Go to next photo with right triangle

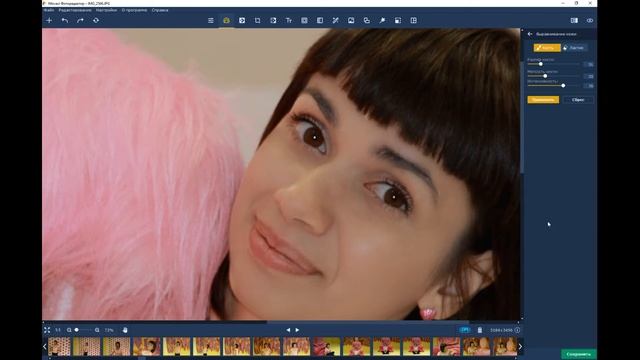[297, 330]
